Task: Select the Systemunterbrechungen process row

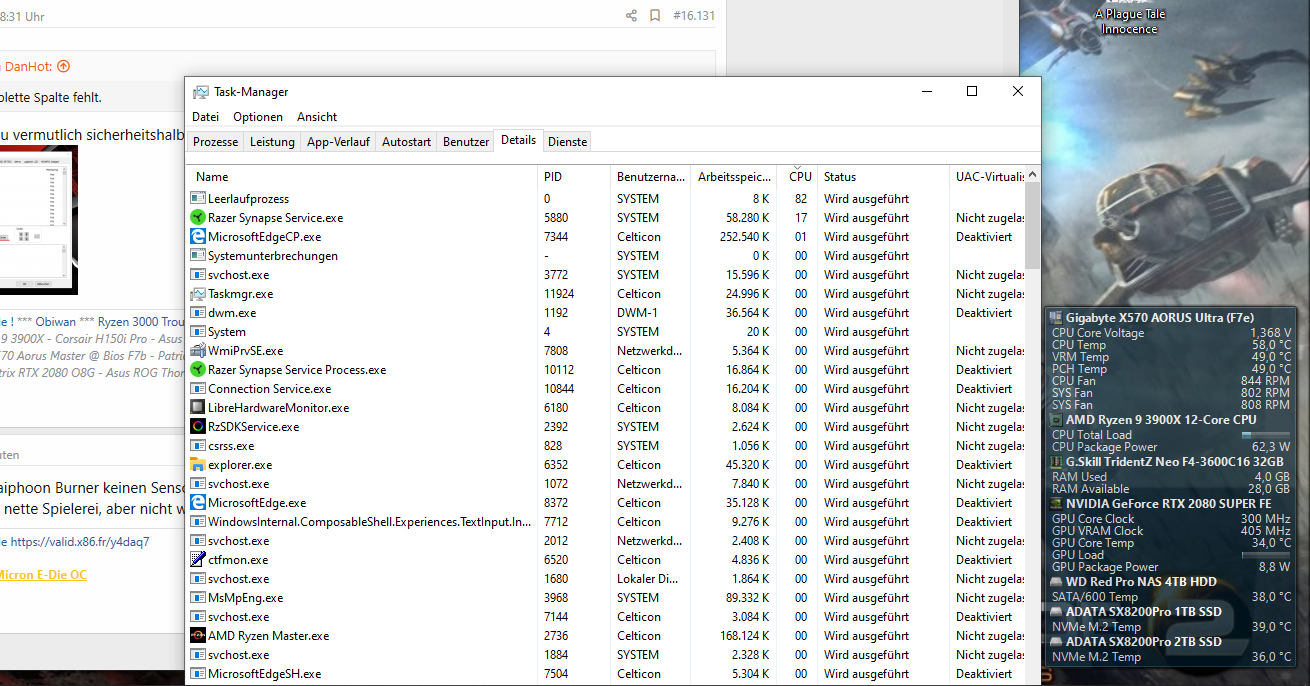Action: tap(607, 255)
